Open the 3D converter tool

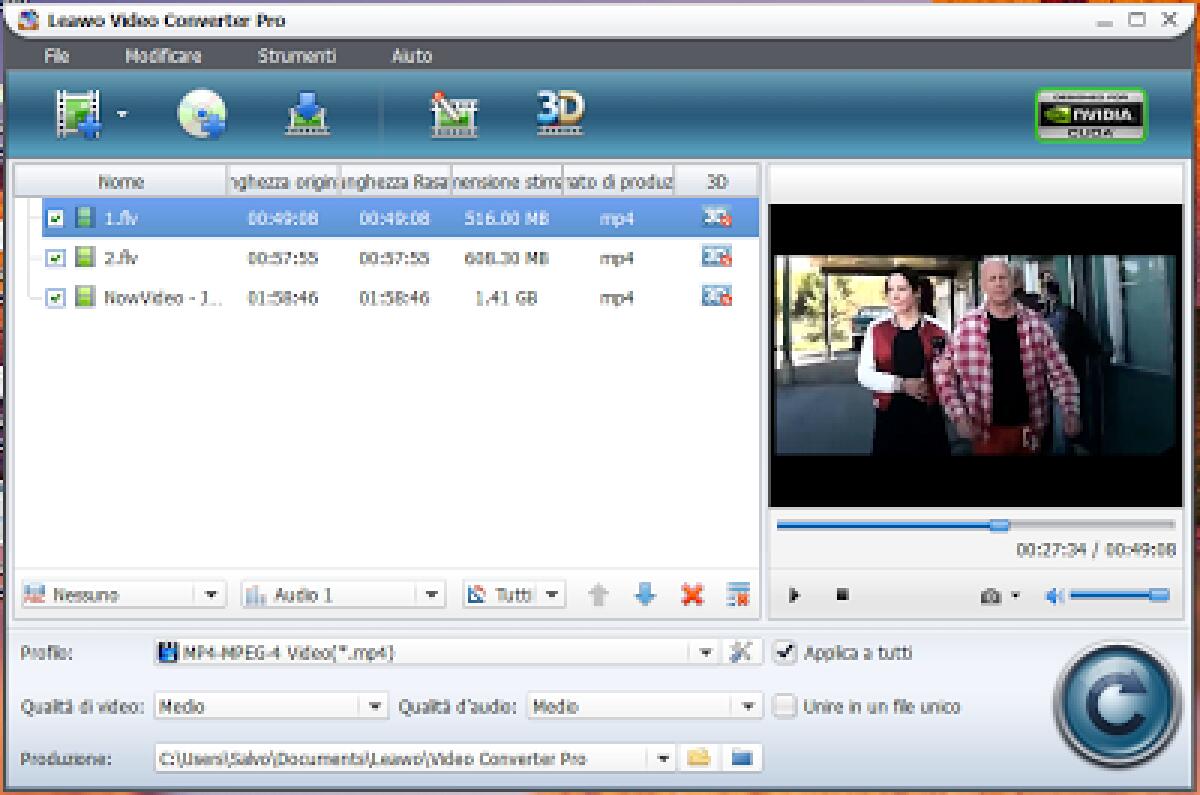561,113
